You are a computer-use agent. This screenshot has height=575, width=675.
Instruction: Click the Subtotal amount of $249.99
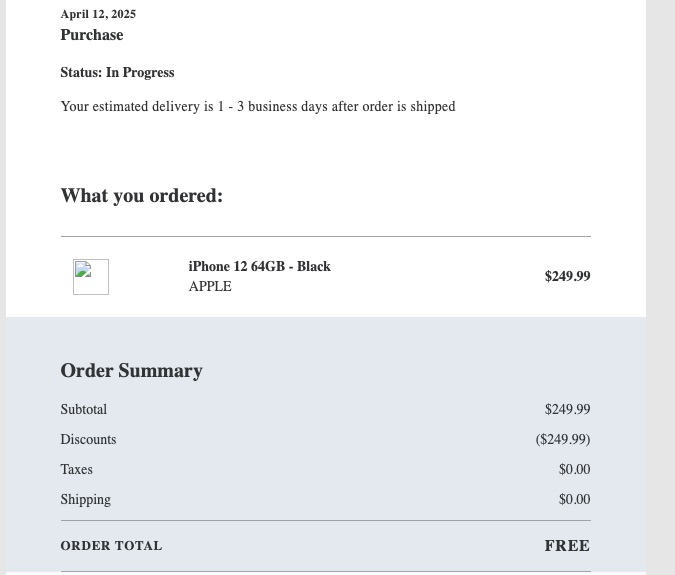pyautogui.click(x=567, y=410)
